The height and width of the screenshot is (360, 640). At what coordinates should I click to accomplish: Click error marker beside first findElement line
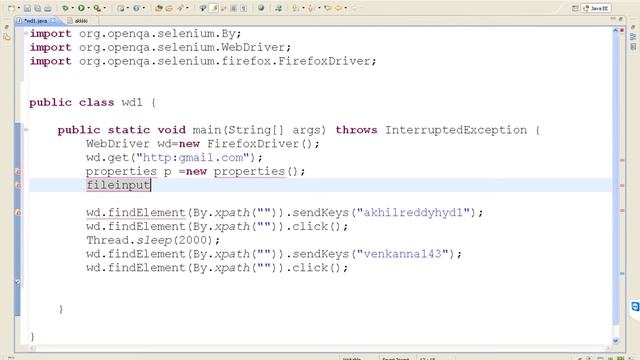tap(18, 213)
